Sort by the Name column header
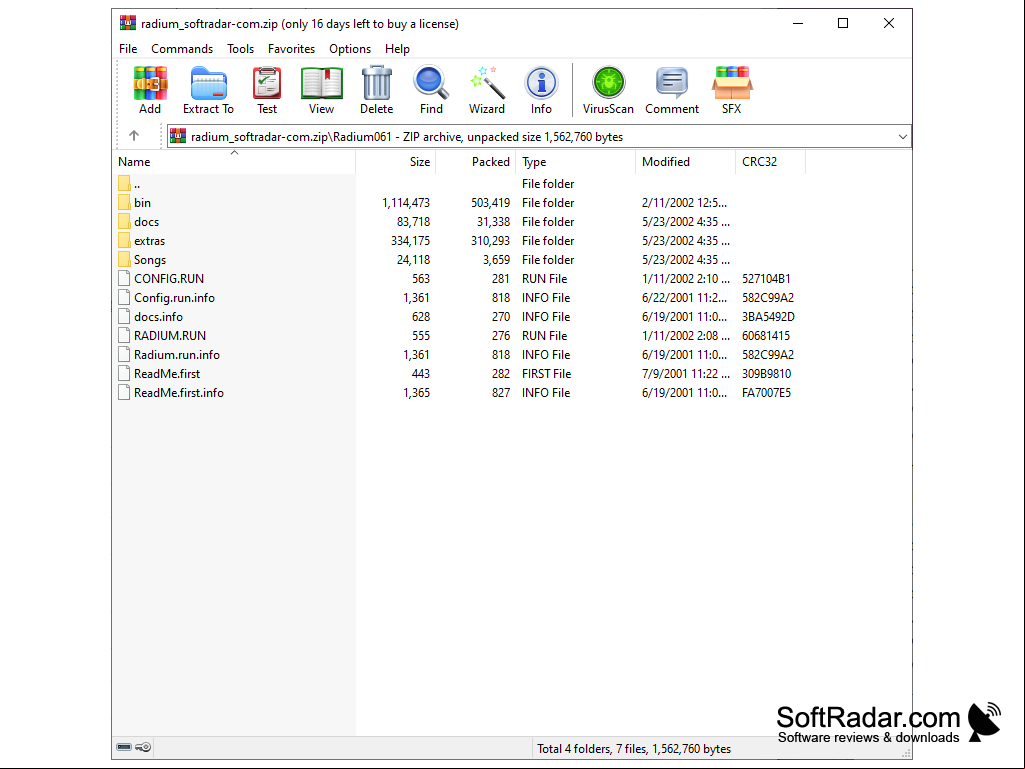The image size is (1025, 769). pyautogui.click(x=234, y=162)
